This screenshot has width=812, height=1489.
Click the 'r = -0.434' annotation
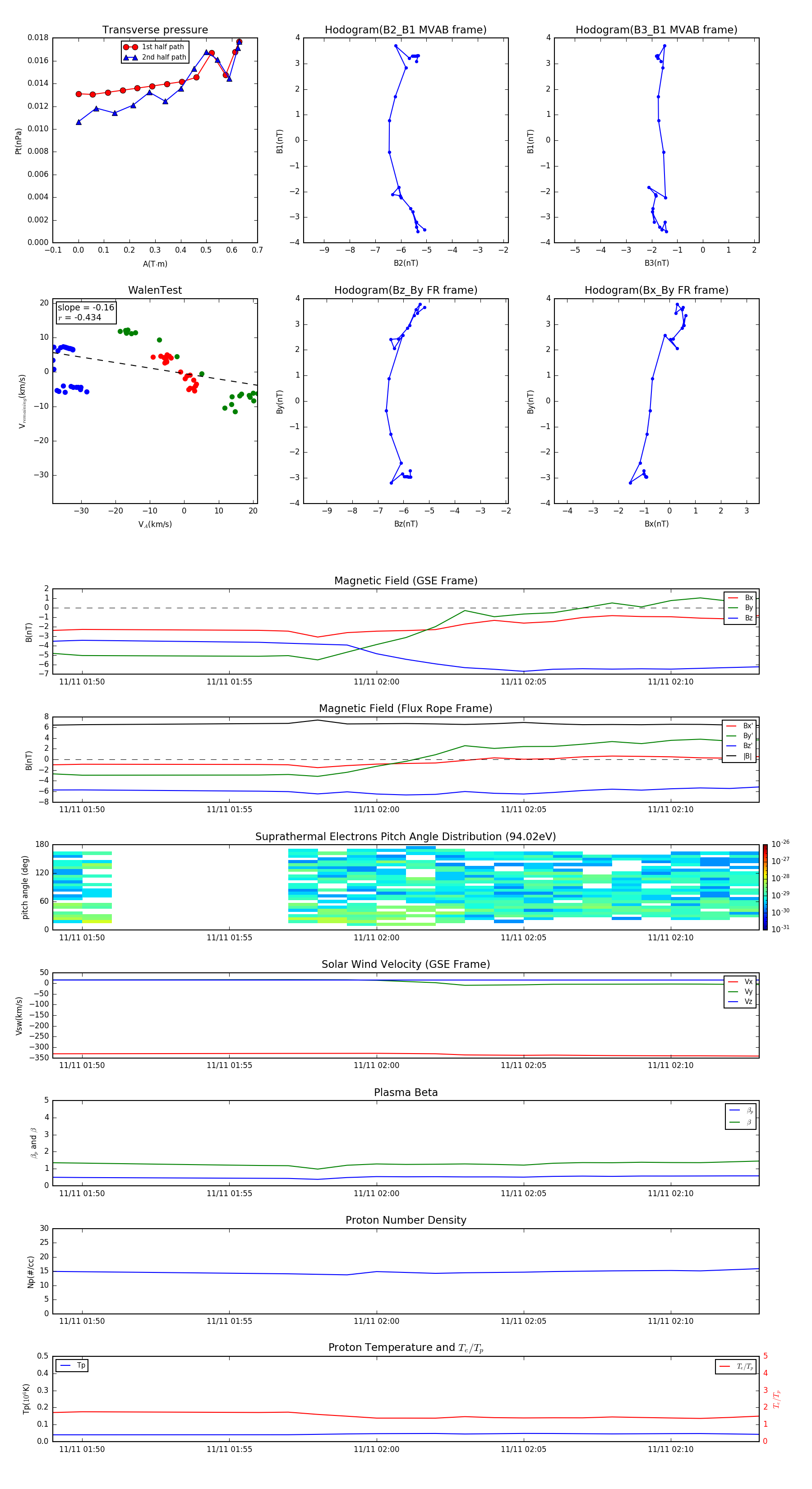point(80,317)
